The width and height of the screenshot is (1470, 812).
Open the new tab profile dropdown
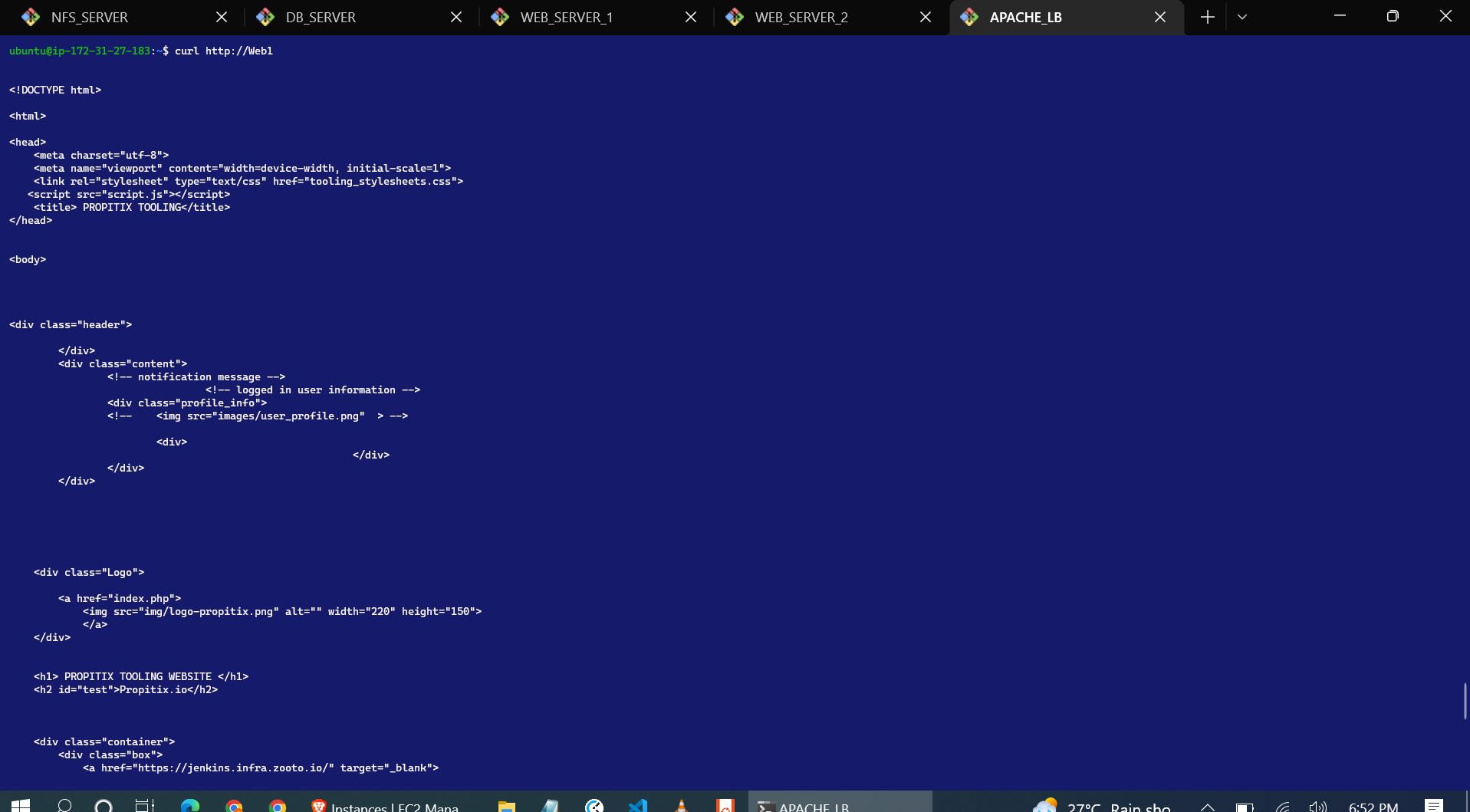(x=1242, y=17)
